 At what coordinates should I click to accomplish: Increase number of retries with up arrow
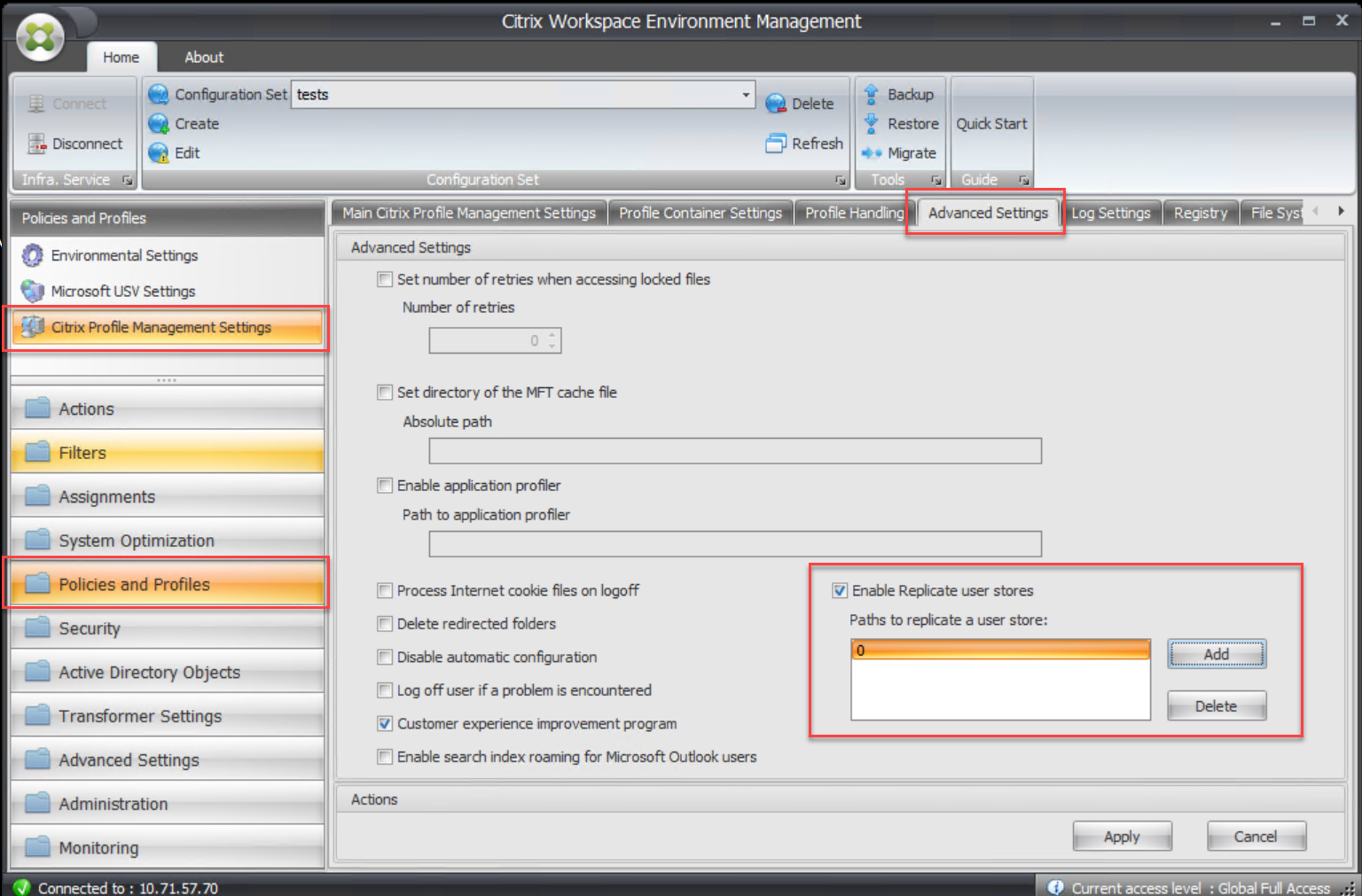tap(552, 335)
